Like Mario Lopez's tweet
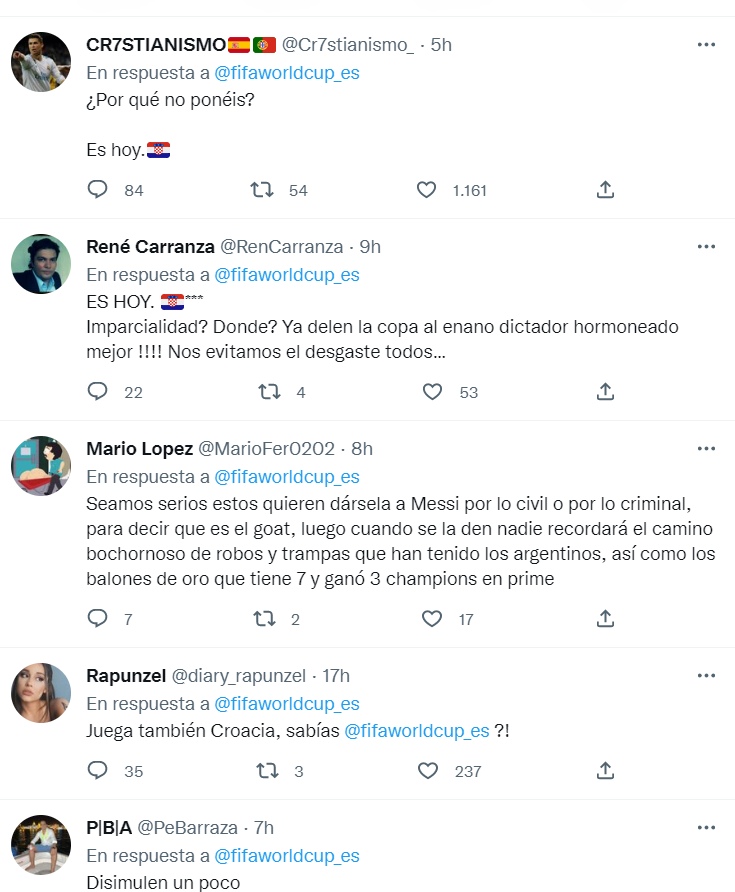 (x=432, y=619)
